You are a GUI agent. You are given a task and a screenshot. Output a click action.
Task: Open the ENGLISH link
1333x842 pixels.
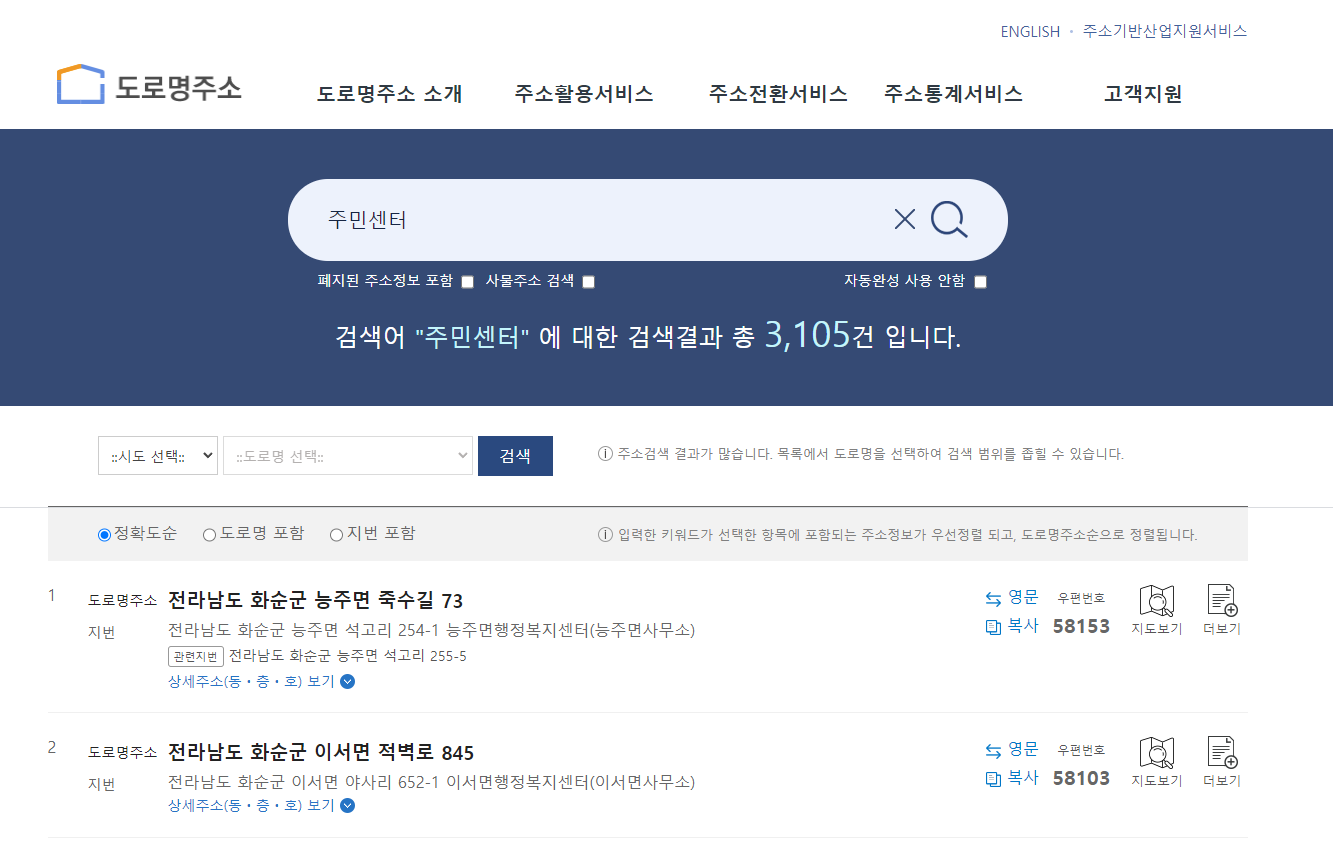coord(1030,31)
